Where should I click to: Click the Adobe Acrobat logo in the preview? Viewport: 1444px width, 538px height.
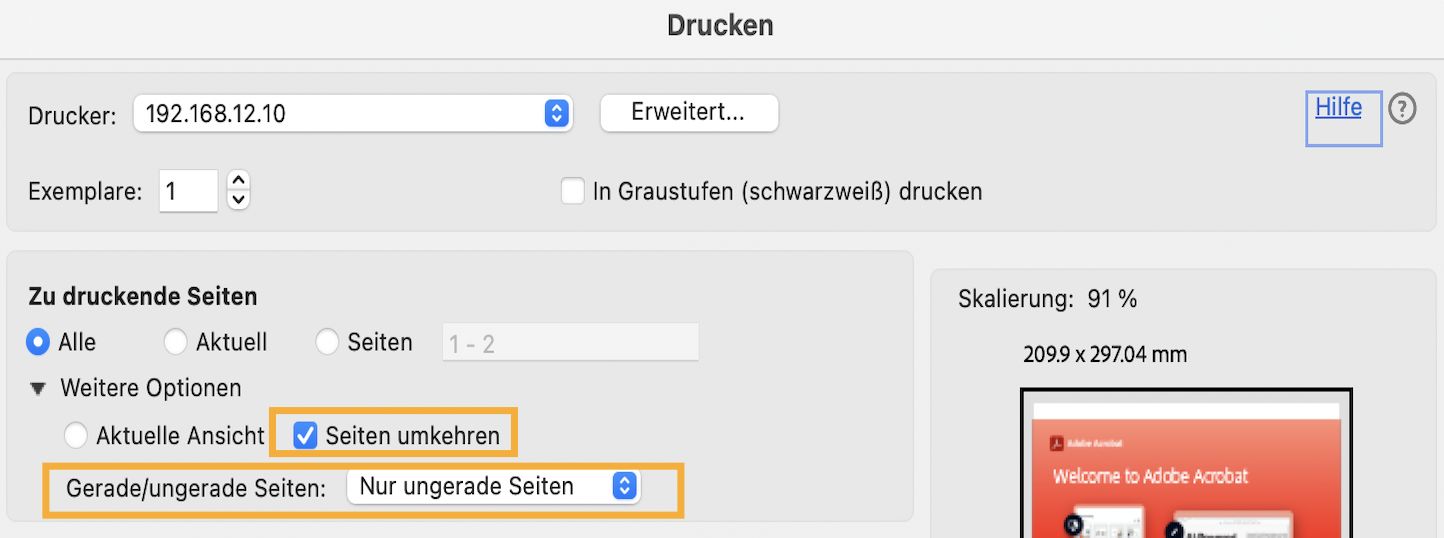pos(1056,444)
